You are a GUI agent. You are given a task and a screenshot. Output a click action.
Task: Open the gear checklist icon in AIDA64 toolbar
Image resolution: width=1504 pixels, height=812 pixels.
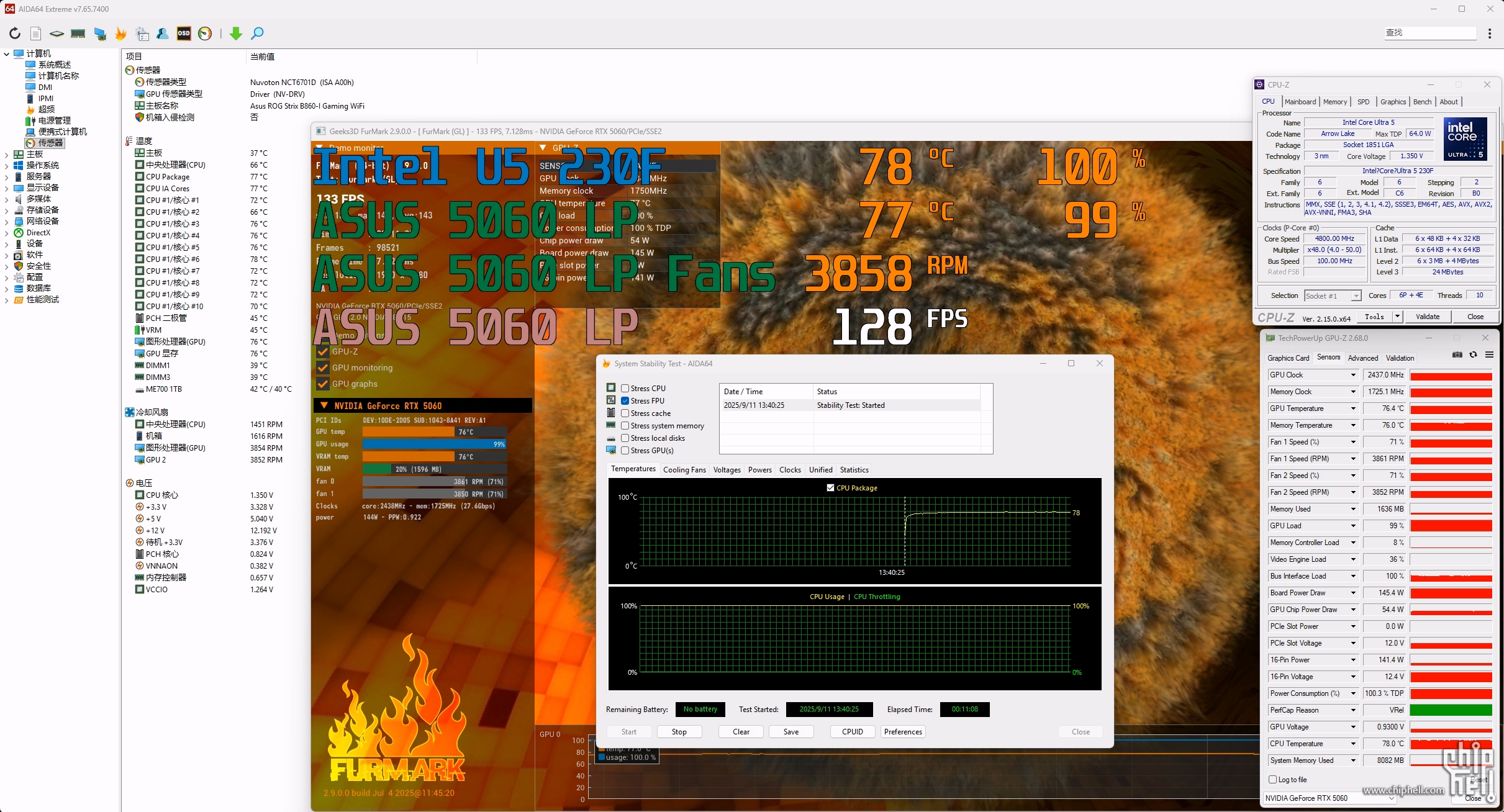pyautogui.click(x=142, y=34)
